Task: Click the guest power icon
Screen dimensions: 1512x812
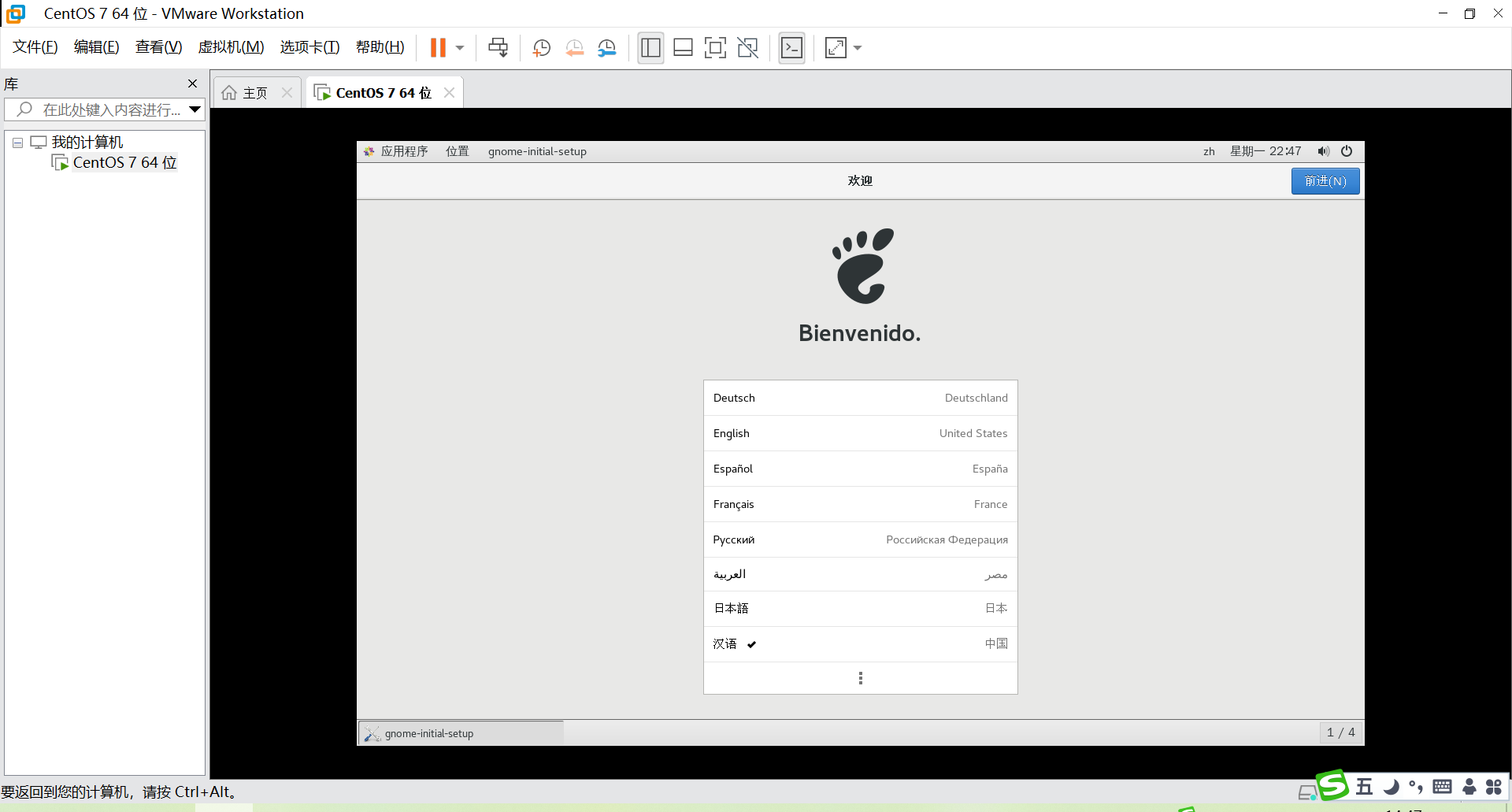Action: (x=1347, y=151)
